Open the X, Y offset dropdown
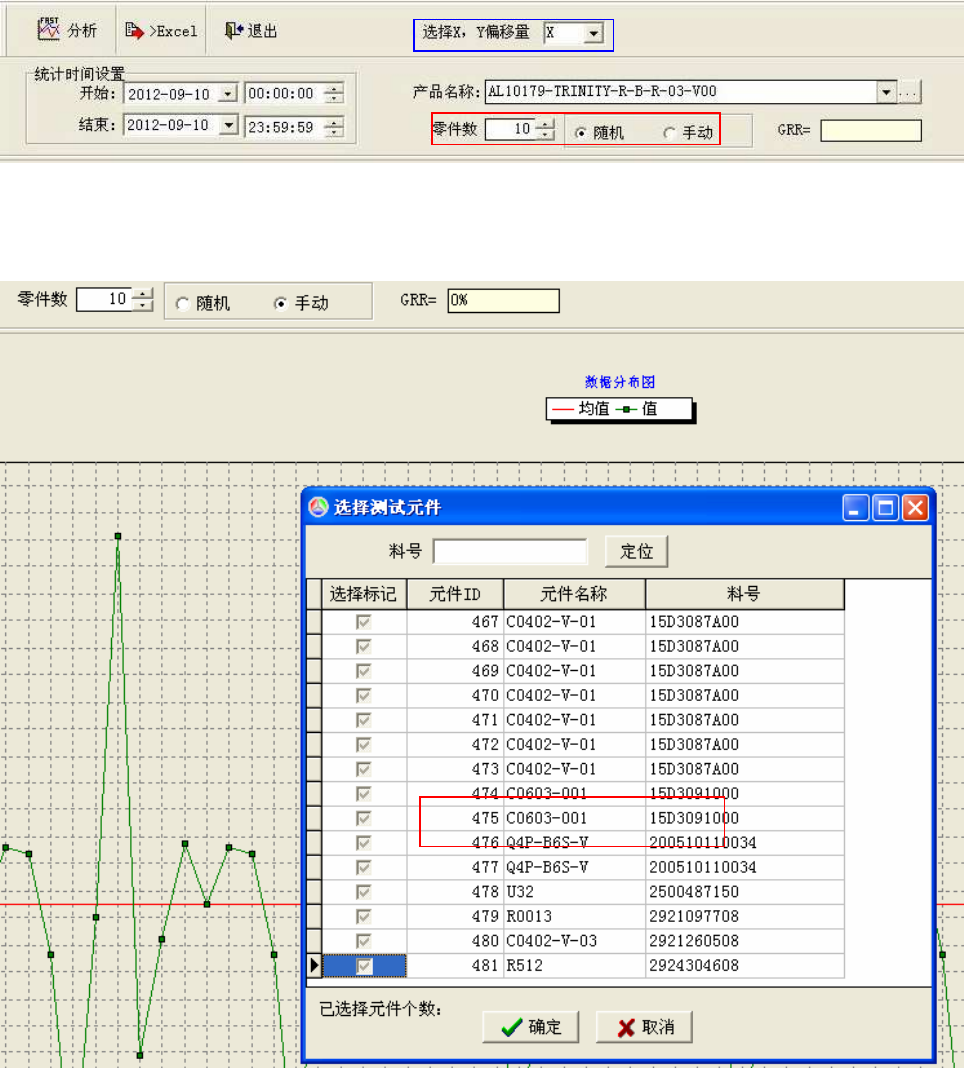This screenshot has height=1068, width=964. [x=594, y=34]
